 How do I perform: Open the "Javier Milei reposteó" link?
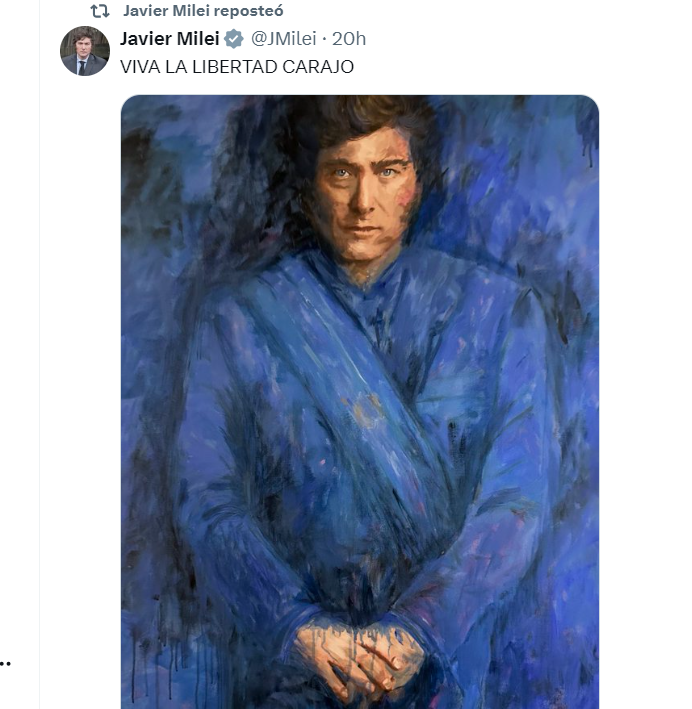pos(203,11)
